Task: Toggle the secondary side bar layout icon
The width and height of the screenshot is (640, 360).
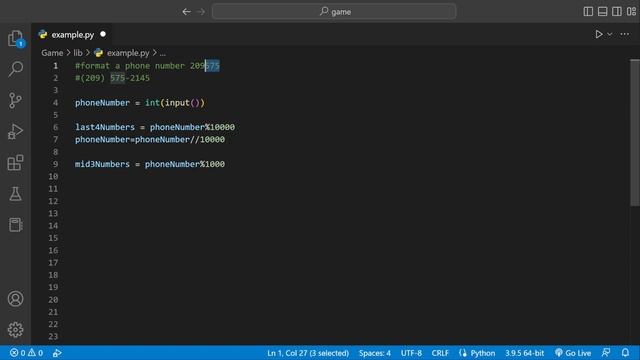Action: click(x=617, y=11)
